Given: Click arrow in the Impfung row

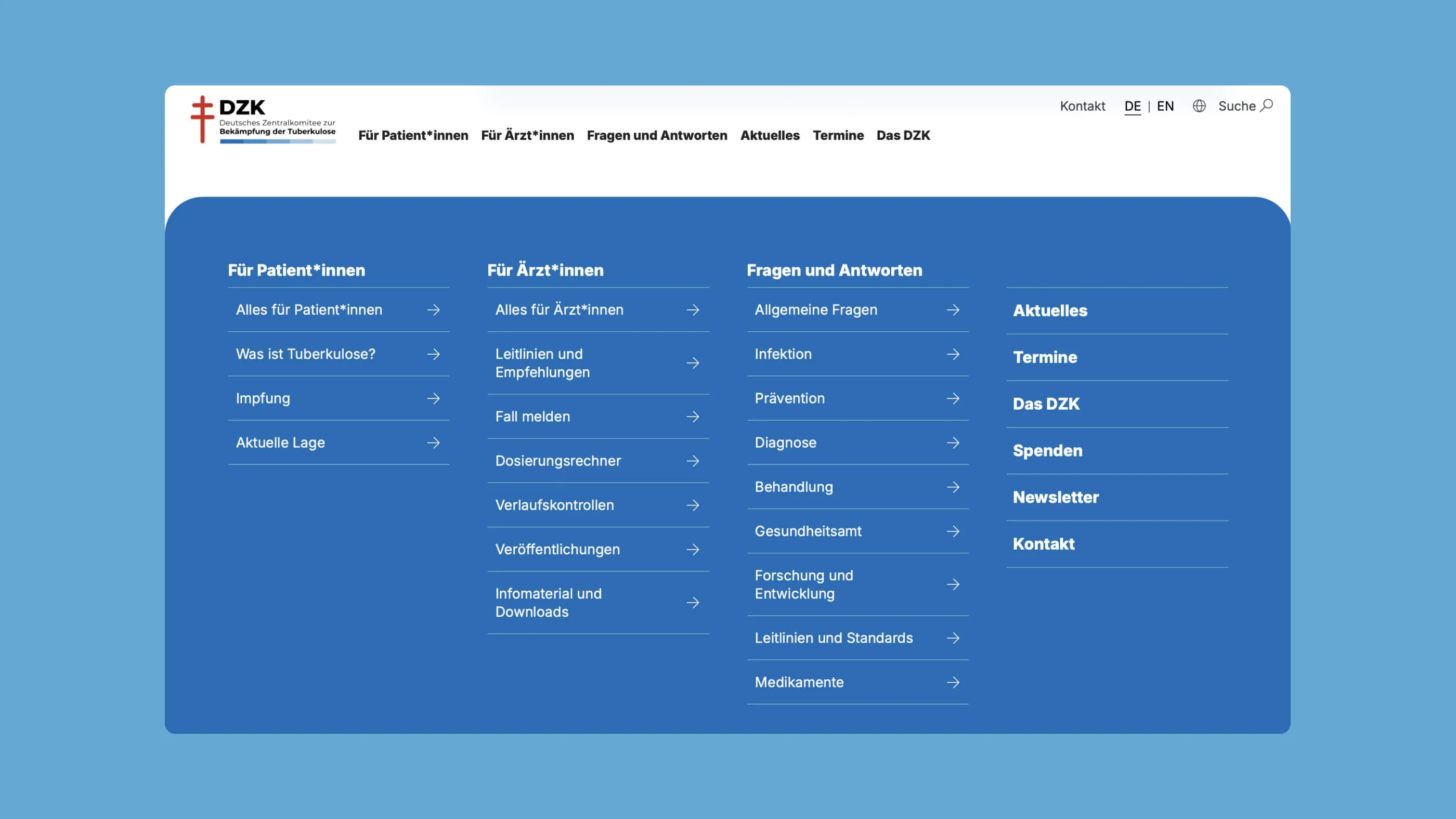Looking at the screenshot, I should [434, 398].
